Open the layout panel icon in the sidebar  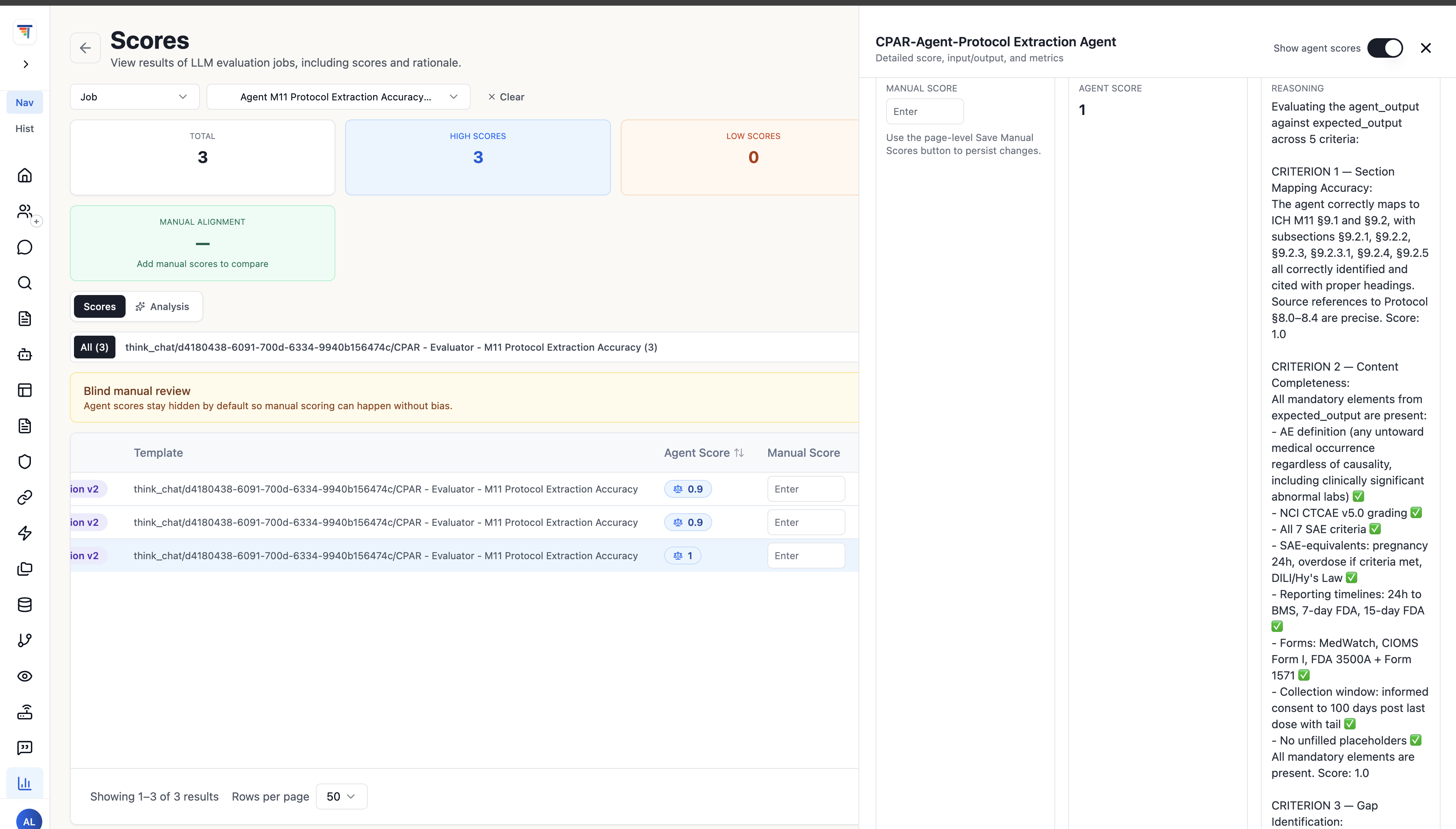pyautogui.click(x=24, y=390)
